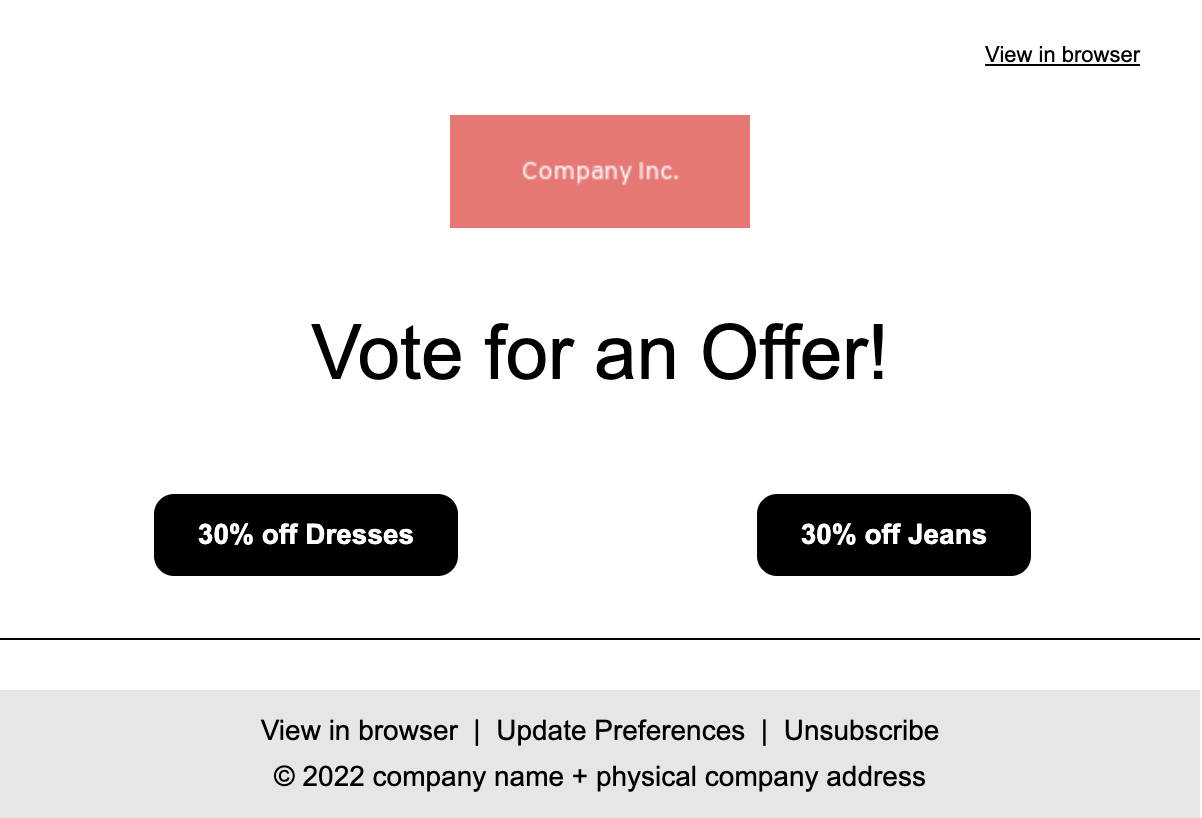Open the Update Preferences link

pos(621,731)
